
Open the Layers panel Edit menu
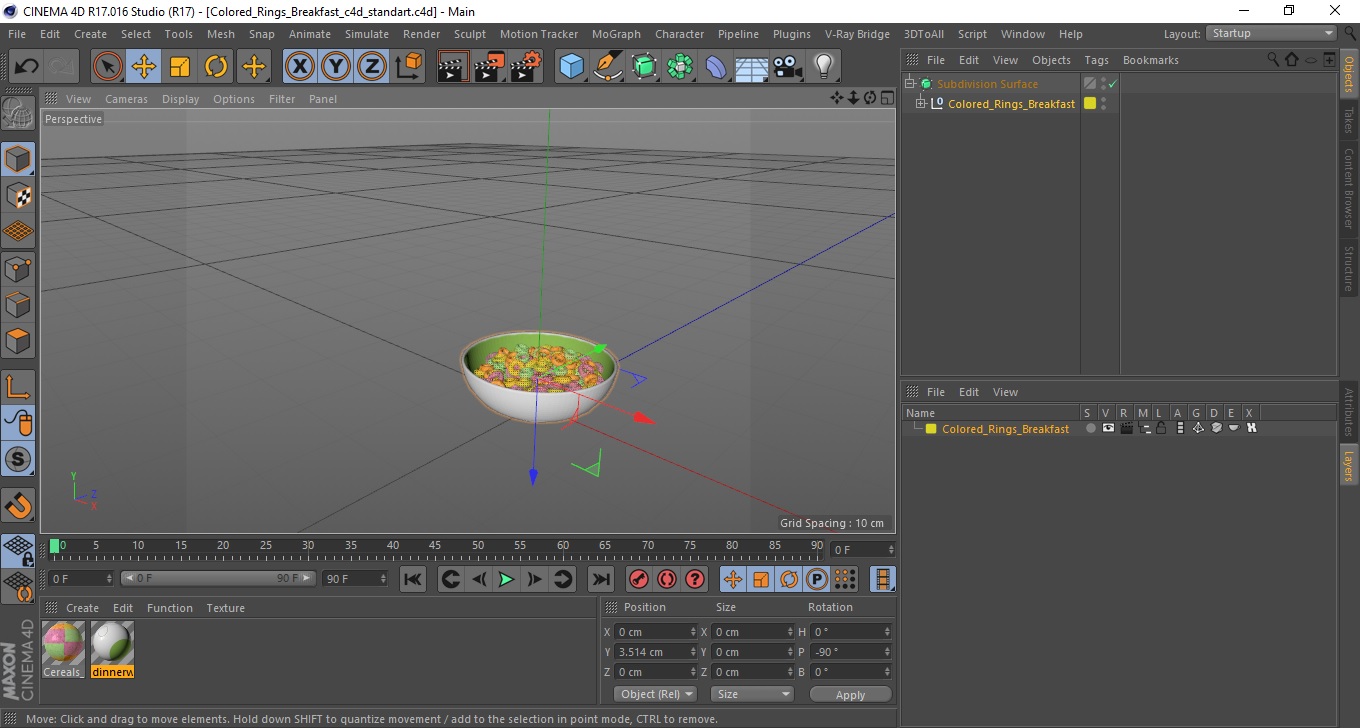click(969, 392)
